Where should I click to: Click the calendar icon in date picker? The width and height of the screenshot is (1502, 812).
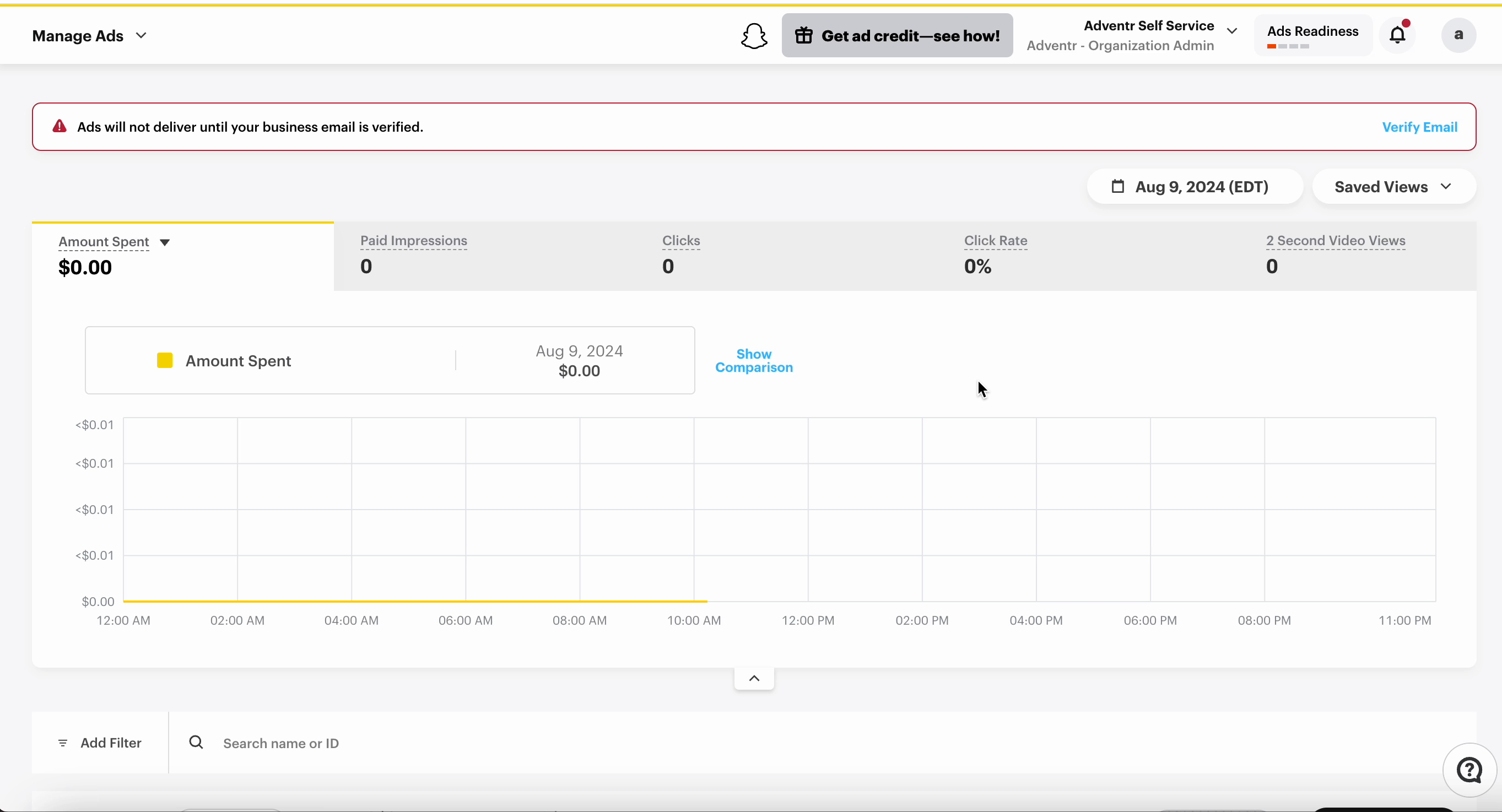click(x=1118, y=187)
